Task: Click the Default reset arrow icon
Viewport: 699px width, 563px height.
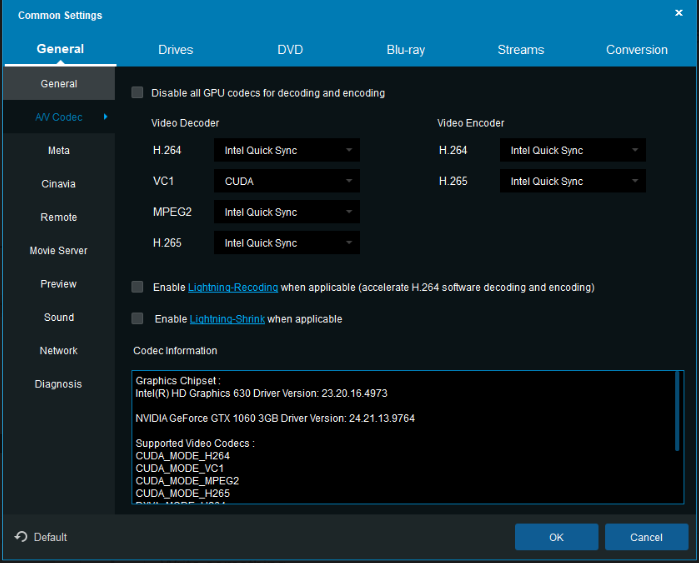Action: pyautogui.click(x=21, y=537)
